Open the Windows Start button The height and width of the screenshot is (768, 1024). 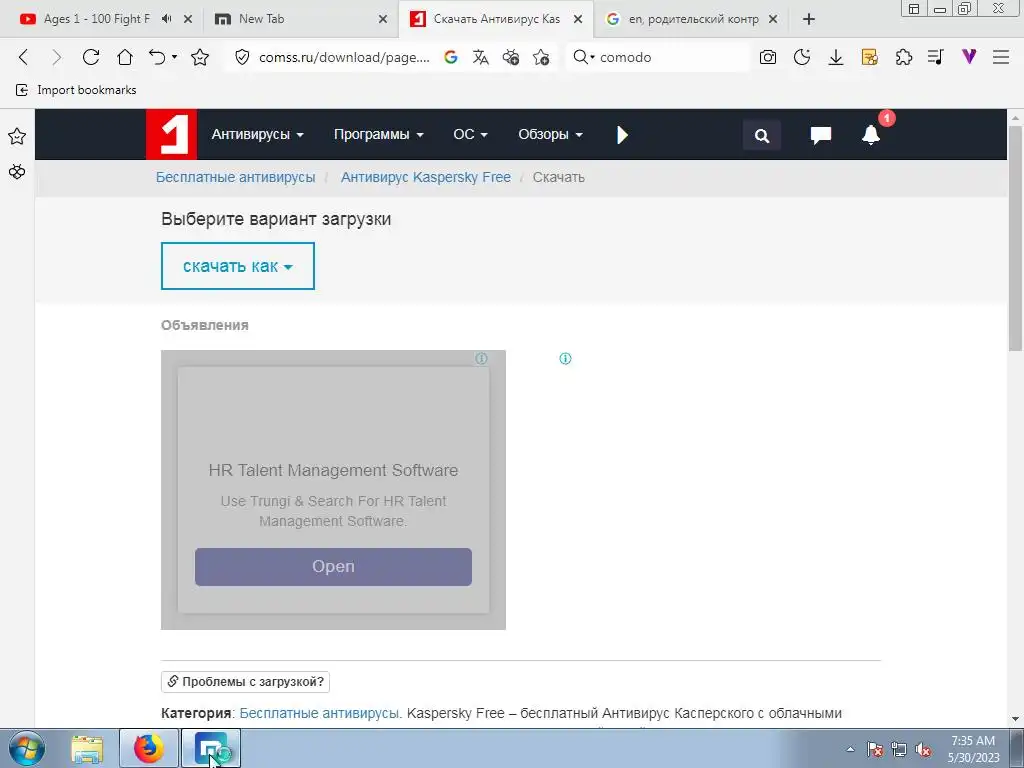coord(27,748)
